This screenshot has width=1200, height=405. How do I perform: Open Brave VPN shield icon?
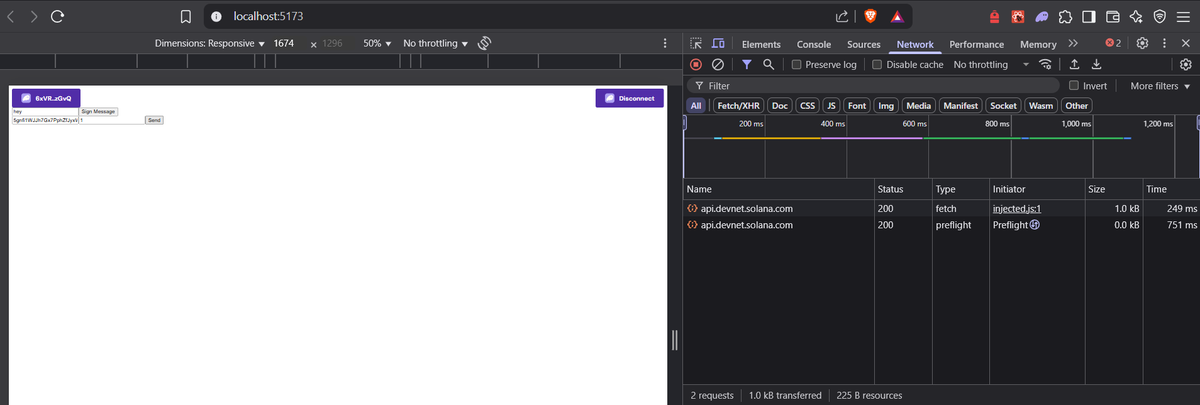(x=1159, y=16)
